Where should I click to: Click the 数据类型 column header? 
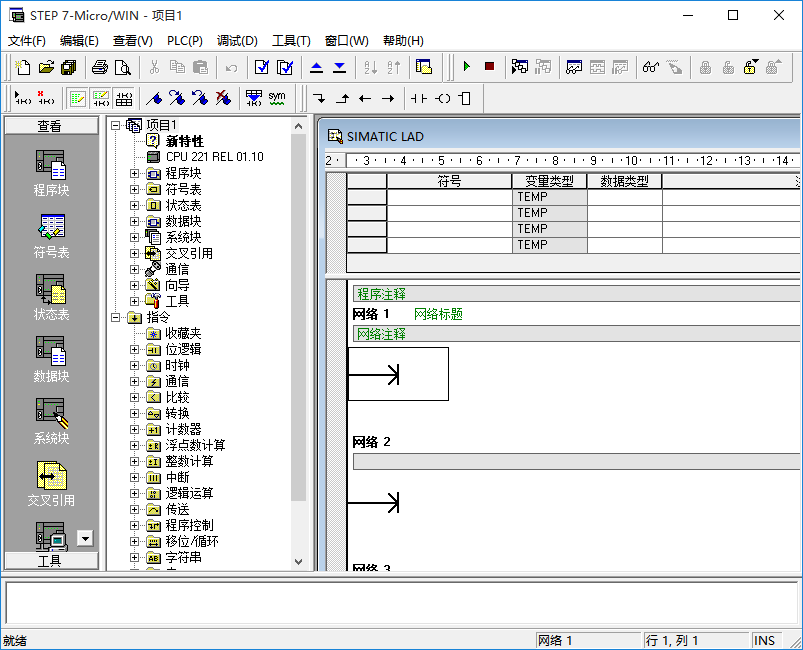(624, 181)
